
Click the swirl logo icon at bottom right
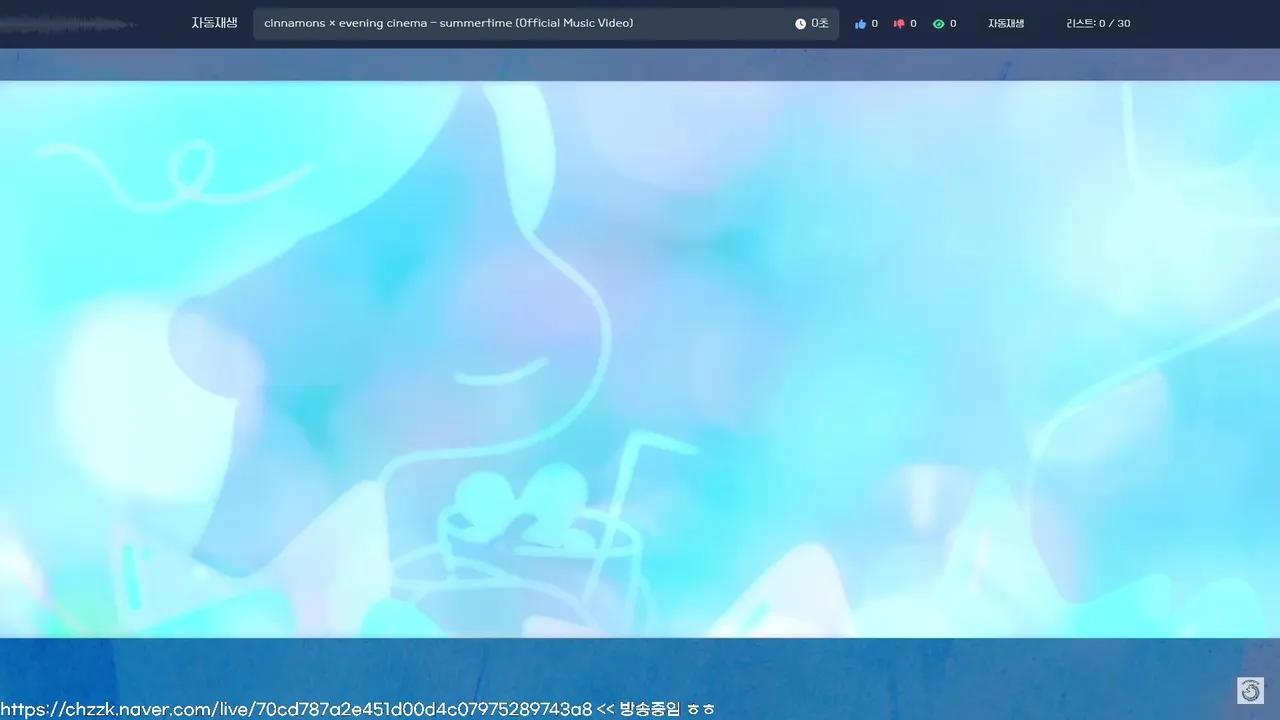pos(1250,690)
